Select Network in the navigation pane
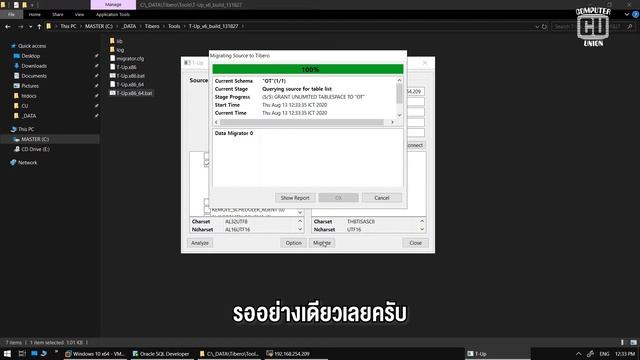 [x=27, y=162]
